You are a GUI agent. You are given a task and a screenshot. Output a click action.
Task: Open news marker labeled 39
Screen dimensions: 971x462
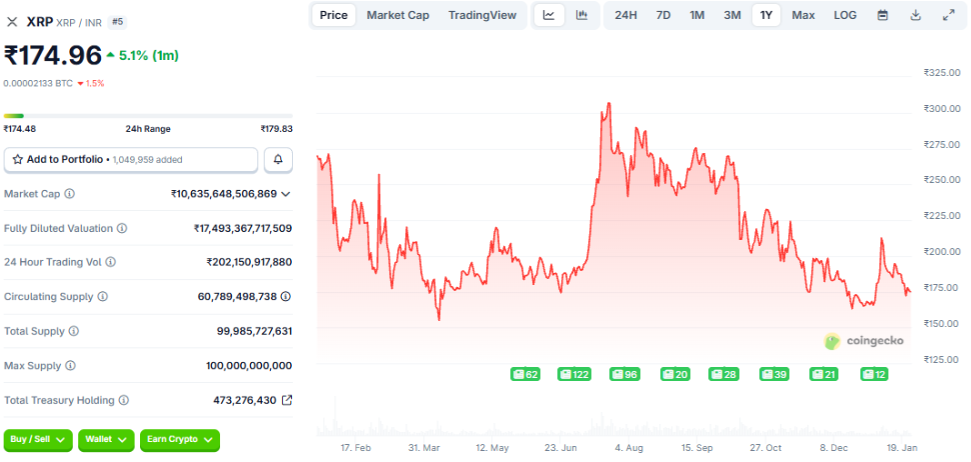click(774, 374)
